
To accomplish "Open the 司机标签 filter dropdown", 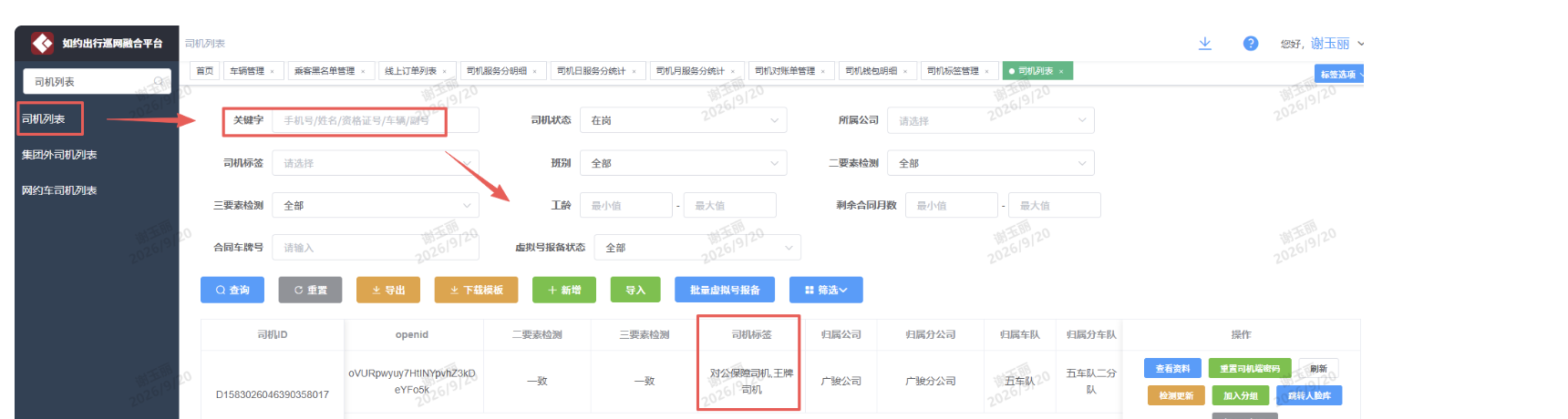I will 376,163.
